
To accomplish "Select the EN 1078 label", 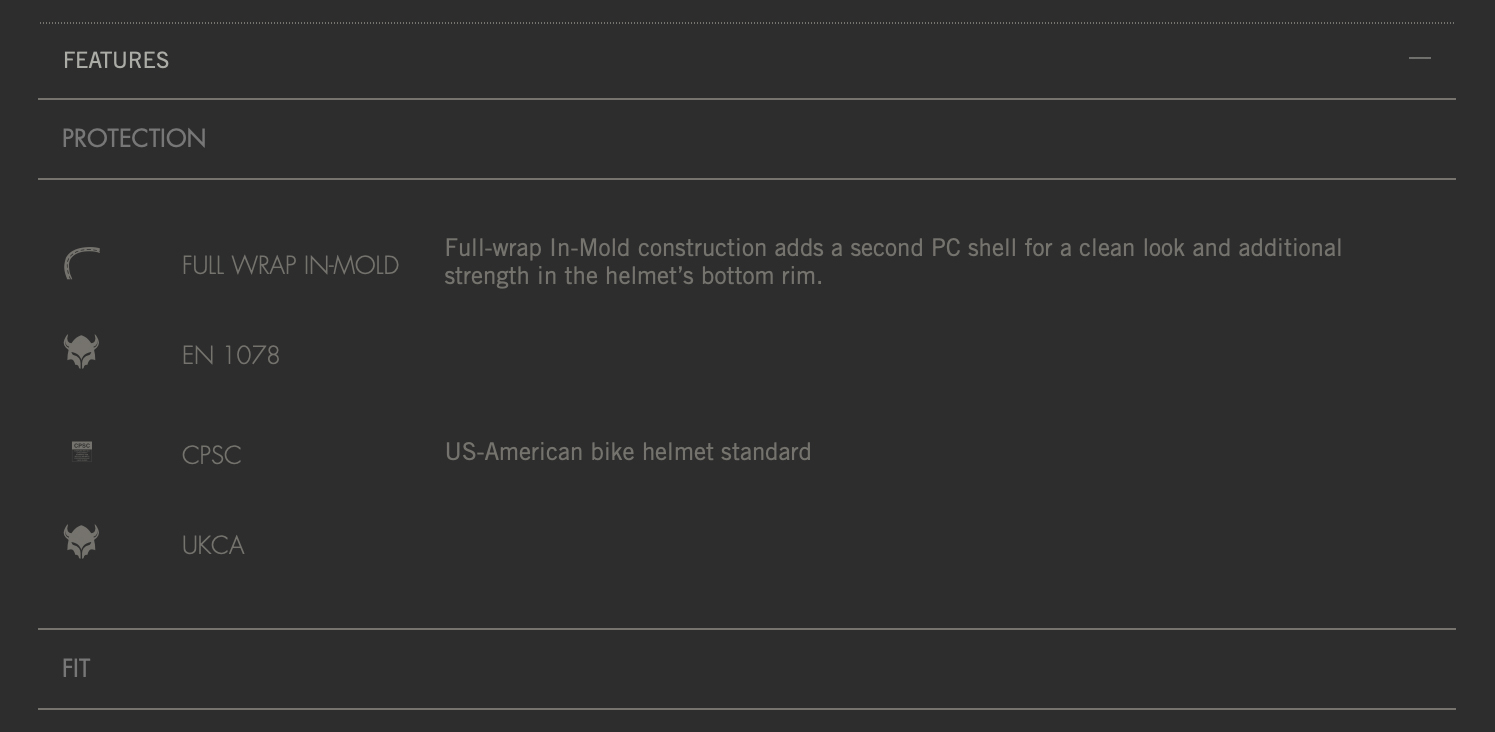I will (x=231, y=355).
